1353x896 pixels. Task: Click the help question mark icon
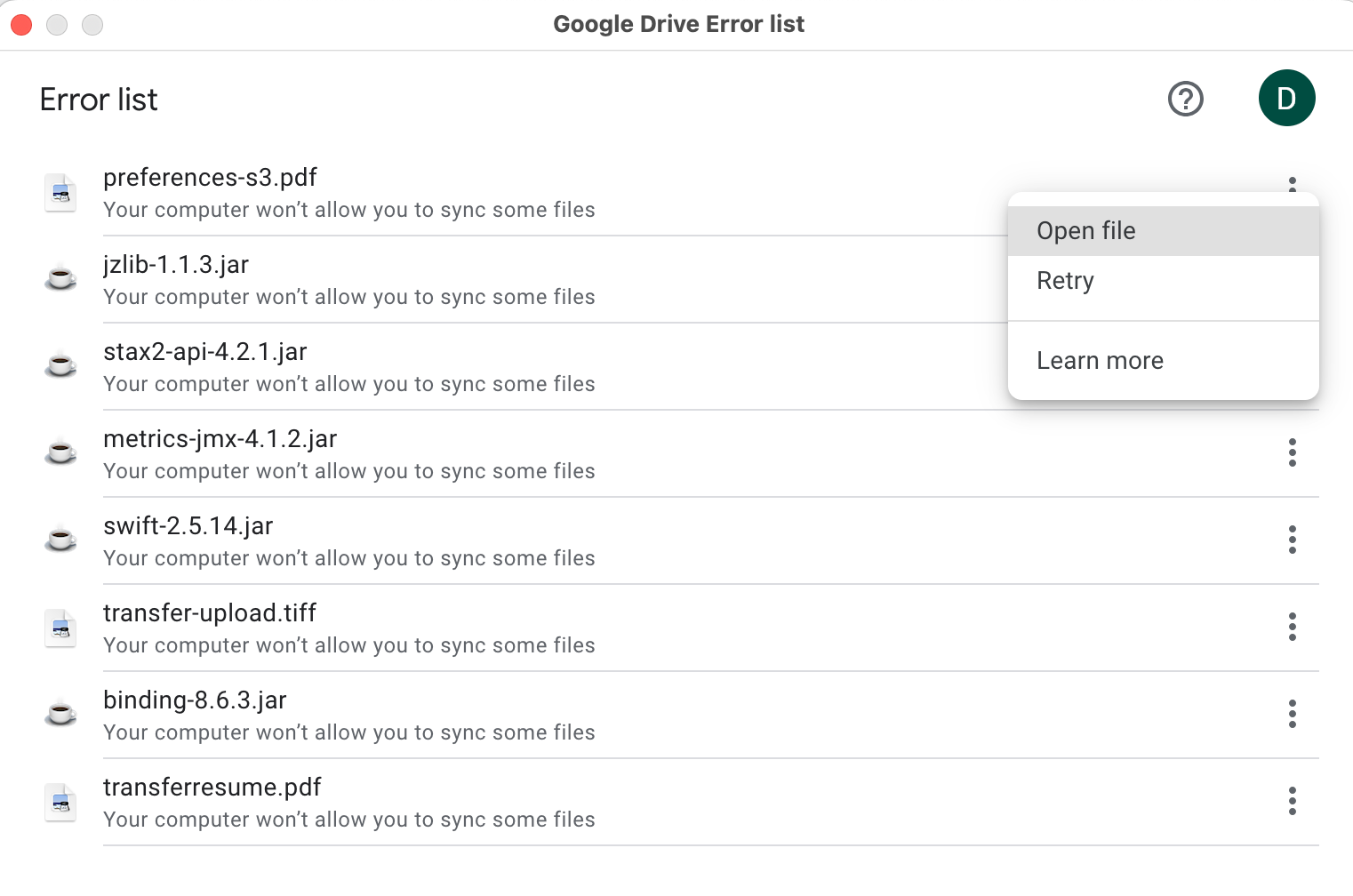coord(1185,99)
